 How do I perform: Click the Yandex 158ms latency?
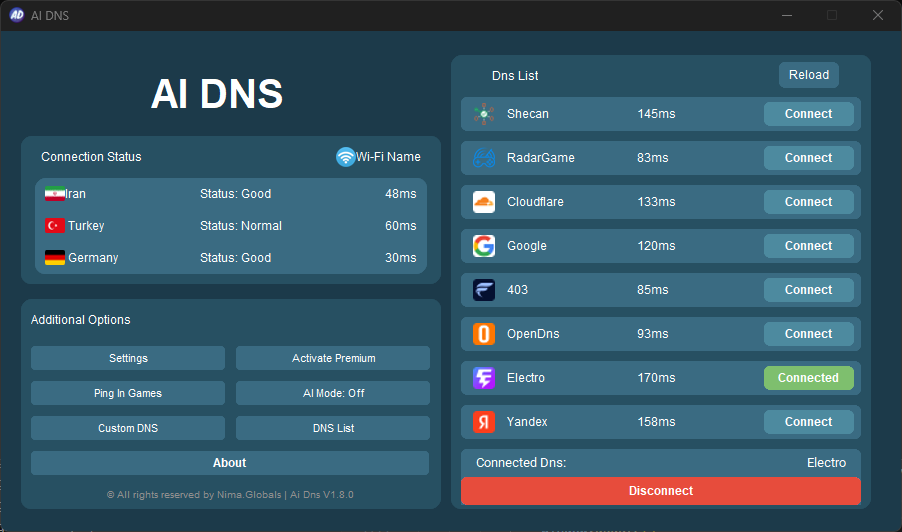(x=656, y=422)
